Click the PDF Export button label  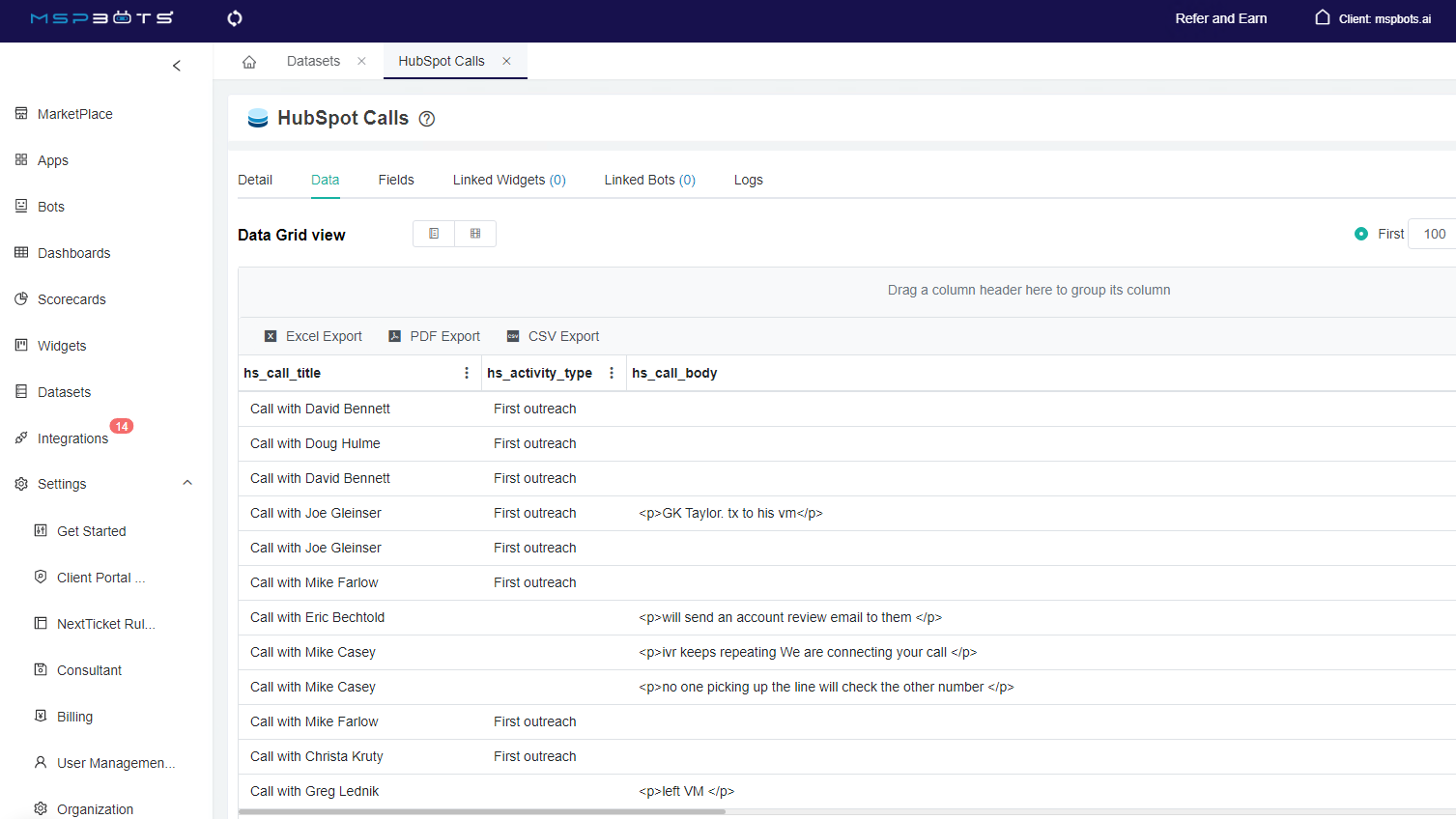tap(445, 336)
